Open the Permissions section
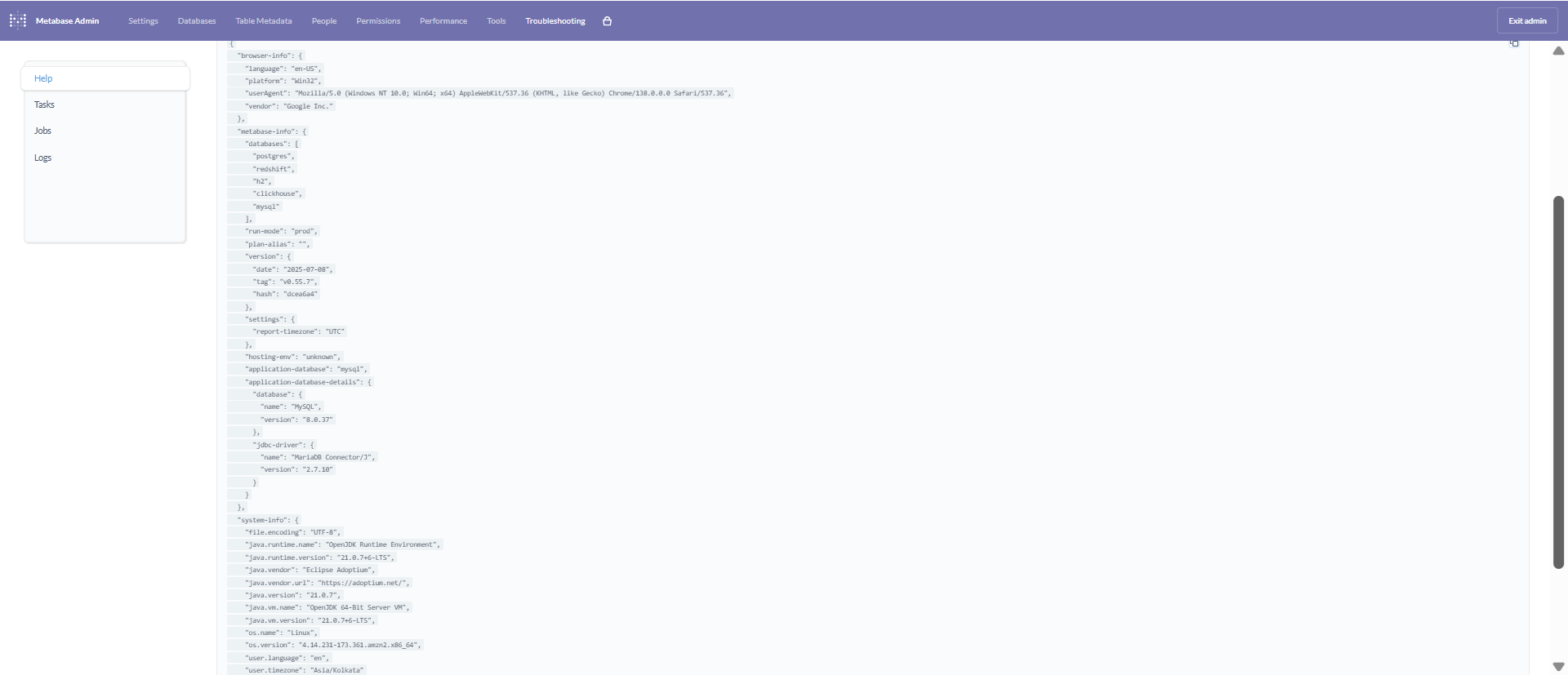The height and width of the screenshot is (675, 1568). point(378,21)
